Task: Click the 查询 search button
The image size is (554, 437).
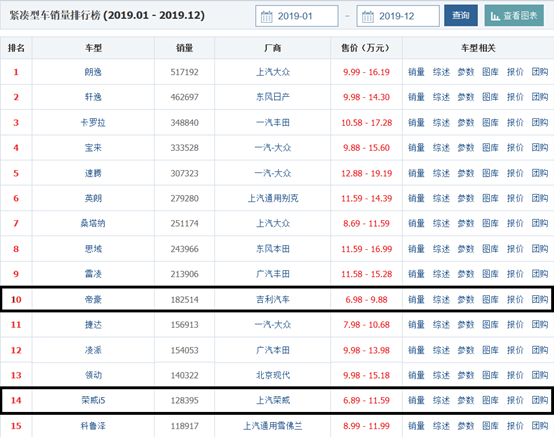Action: tap(461, 16)
